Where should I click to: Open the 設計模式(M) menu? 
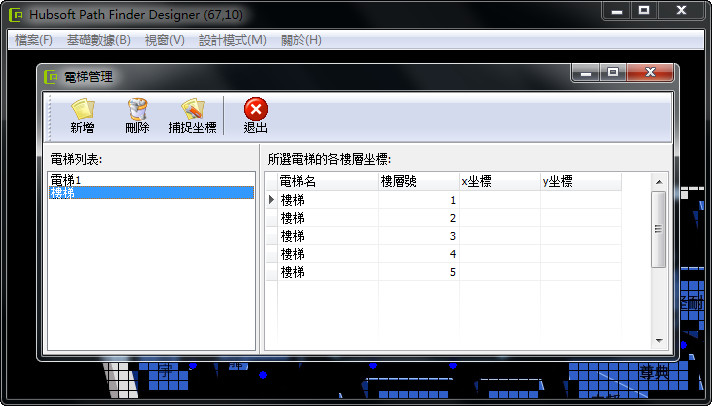click(x=232, y=40)
